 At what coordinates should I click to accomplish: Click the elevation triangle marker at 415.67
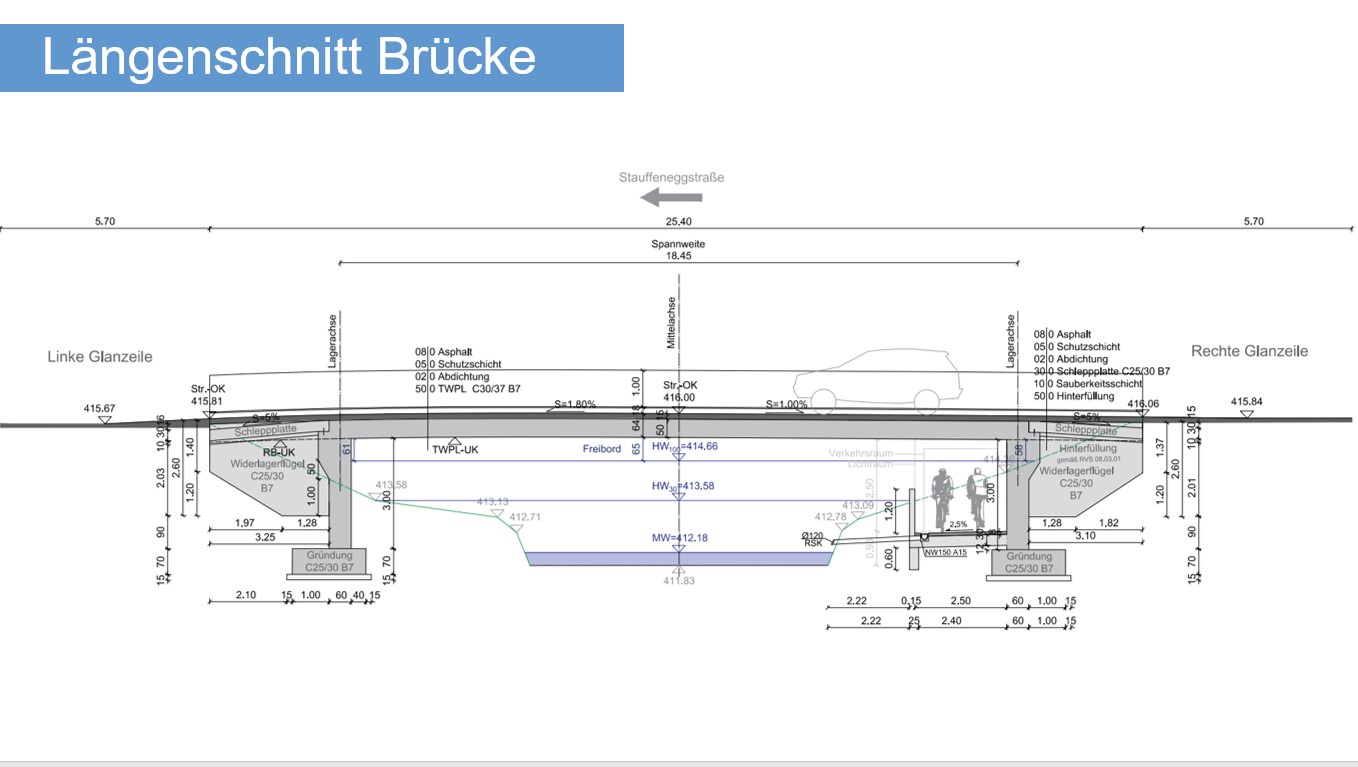point(104,421)
